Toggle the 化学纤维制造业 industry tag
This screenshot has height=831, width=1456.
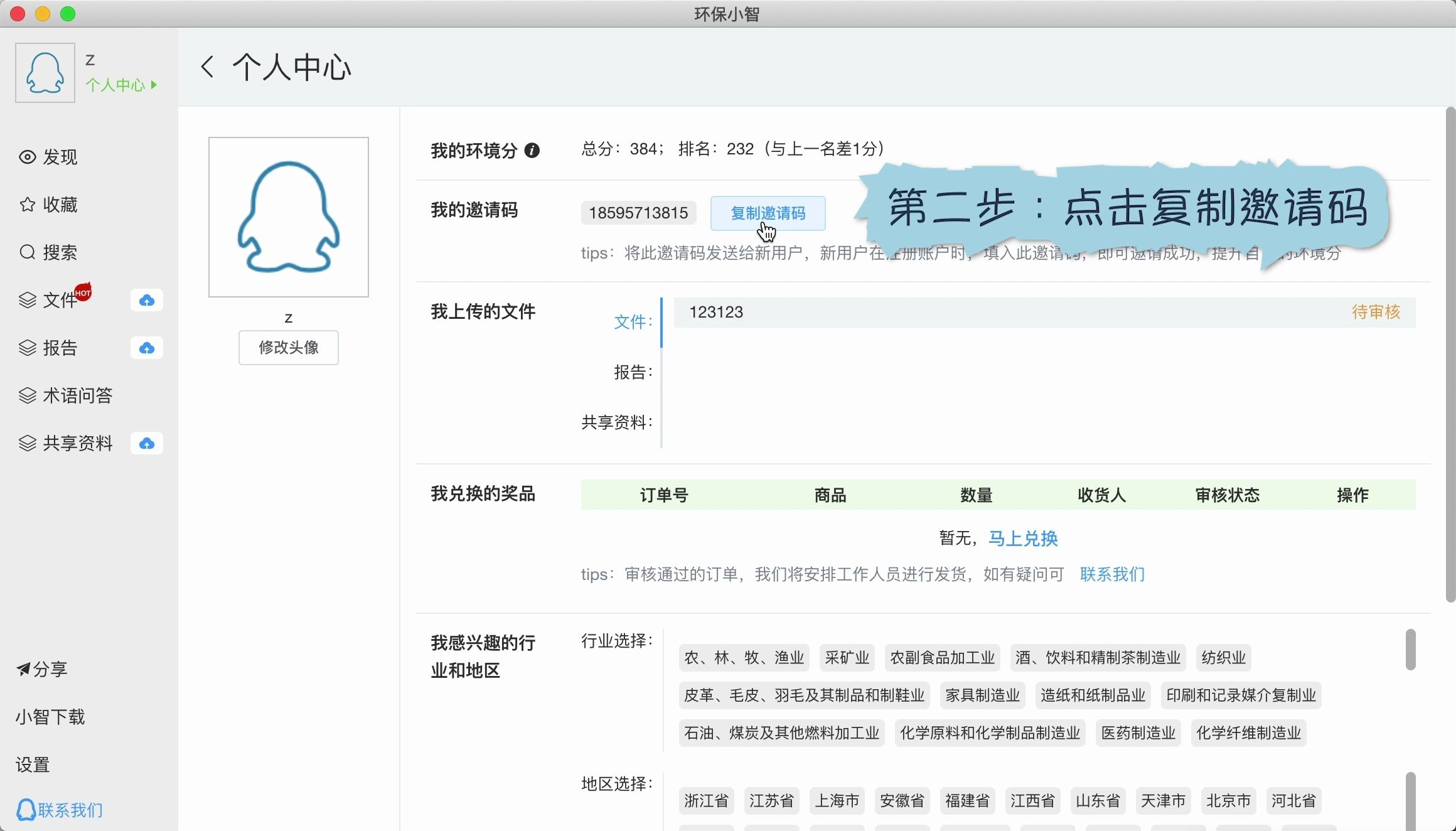(1249, 733)
